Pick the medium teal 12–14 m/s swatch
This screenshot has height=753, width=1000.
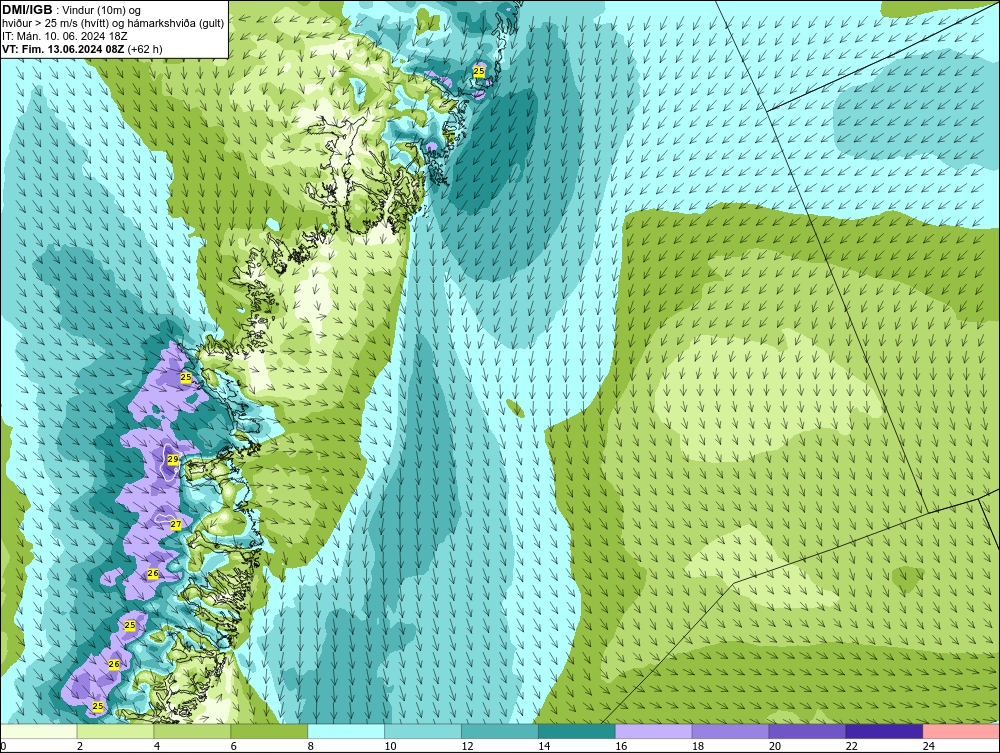499,731
